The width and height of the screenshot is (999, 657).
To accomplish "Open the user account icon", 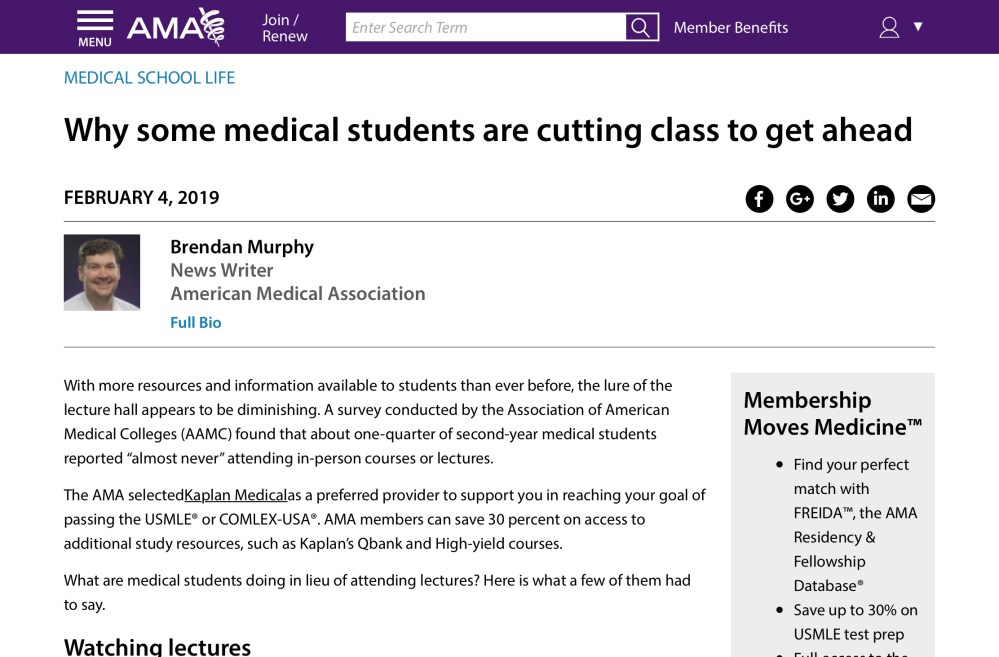I will tap(889, 27).
